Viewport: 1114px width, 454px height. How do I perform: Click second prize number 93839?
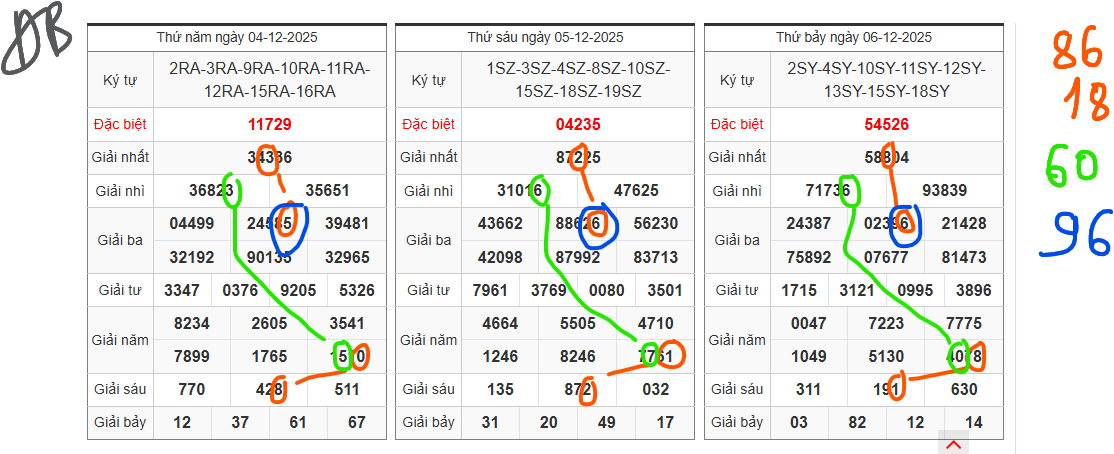pos(944,191)
